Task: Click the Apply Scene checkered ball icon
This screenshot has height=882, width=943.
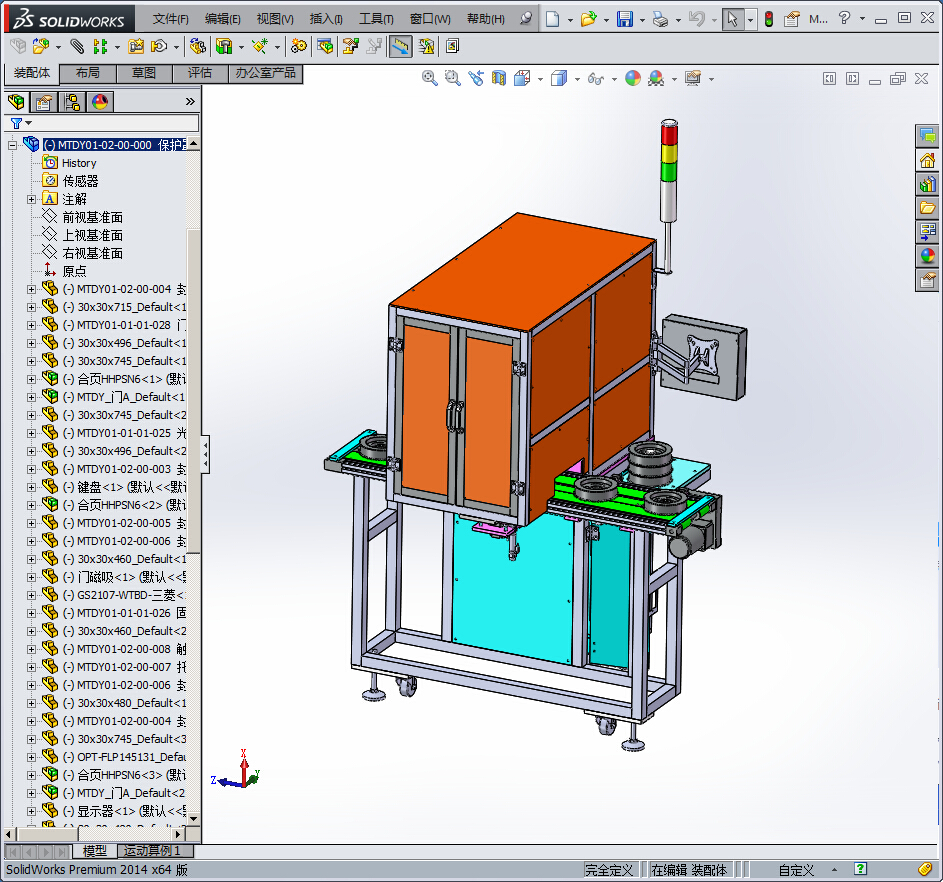Action: (x=656, y=78)
